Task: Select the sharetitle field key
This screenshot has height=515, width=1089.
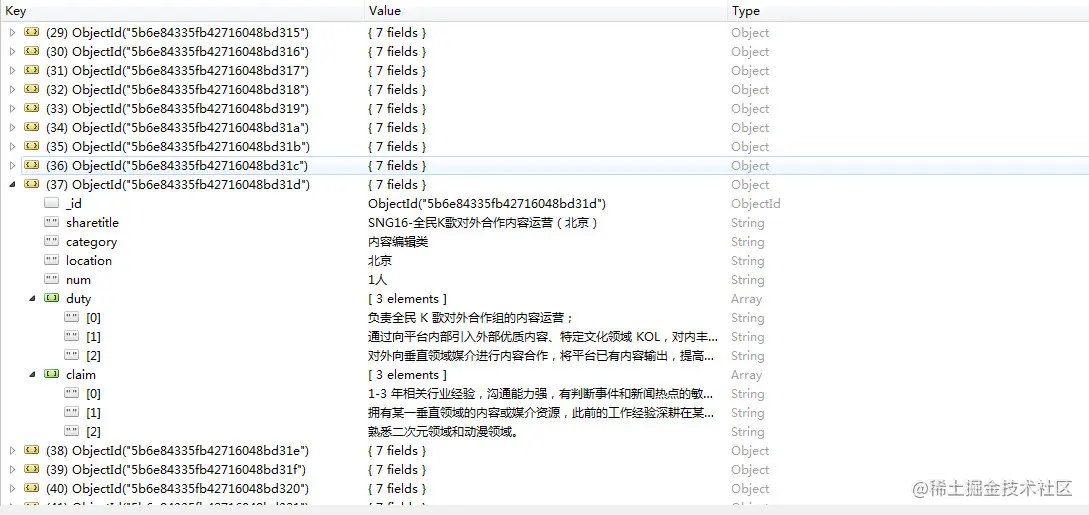Action: [x=92, y=223]
